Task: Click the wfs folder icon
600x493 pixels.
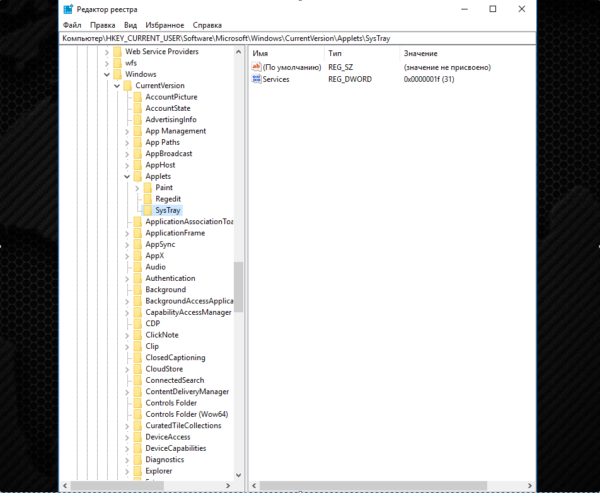Action: (x=117, y=63)
